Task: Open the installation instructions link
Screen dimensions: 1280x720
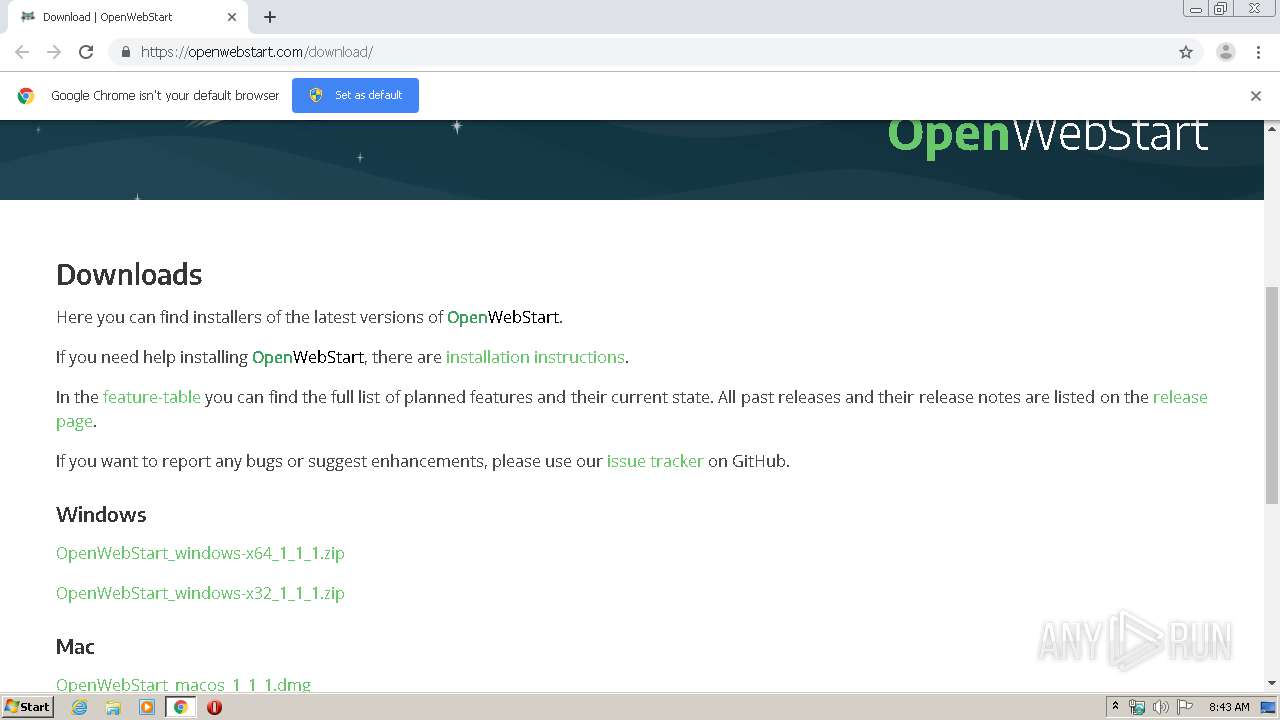Action: click(x=535, y=357)
